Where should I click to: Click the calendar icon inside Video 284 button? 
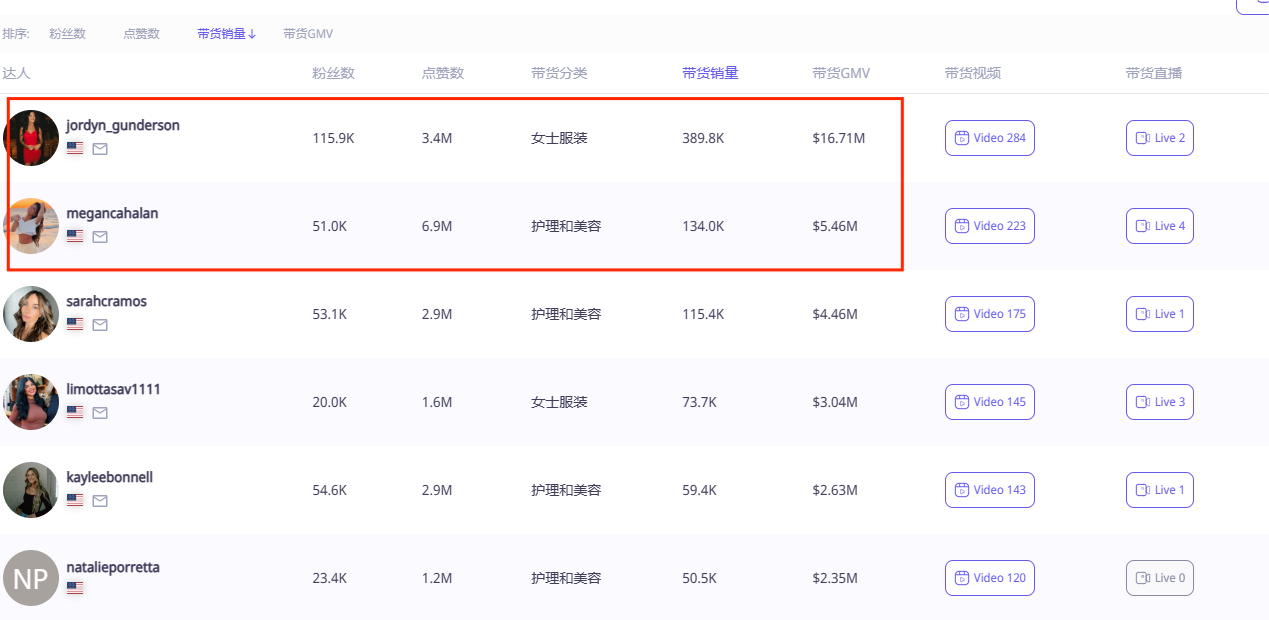point(961,137)
